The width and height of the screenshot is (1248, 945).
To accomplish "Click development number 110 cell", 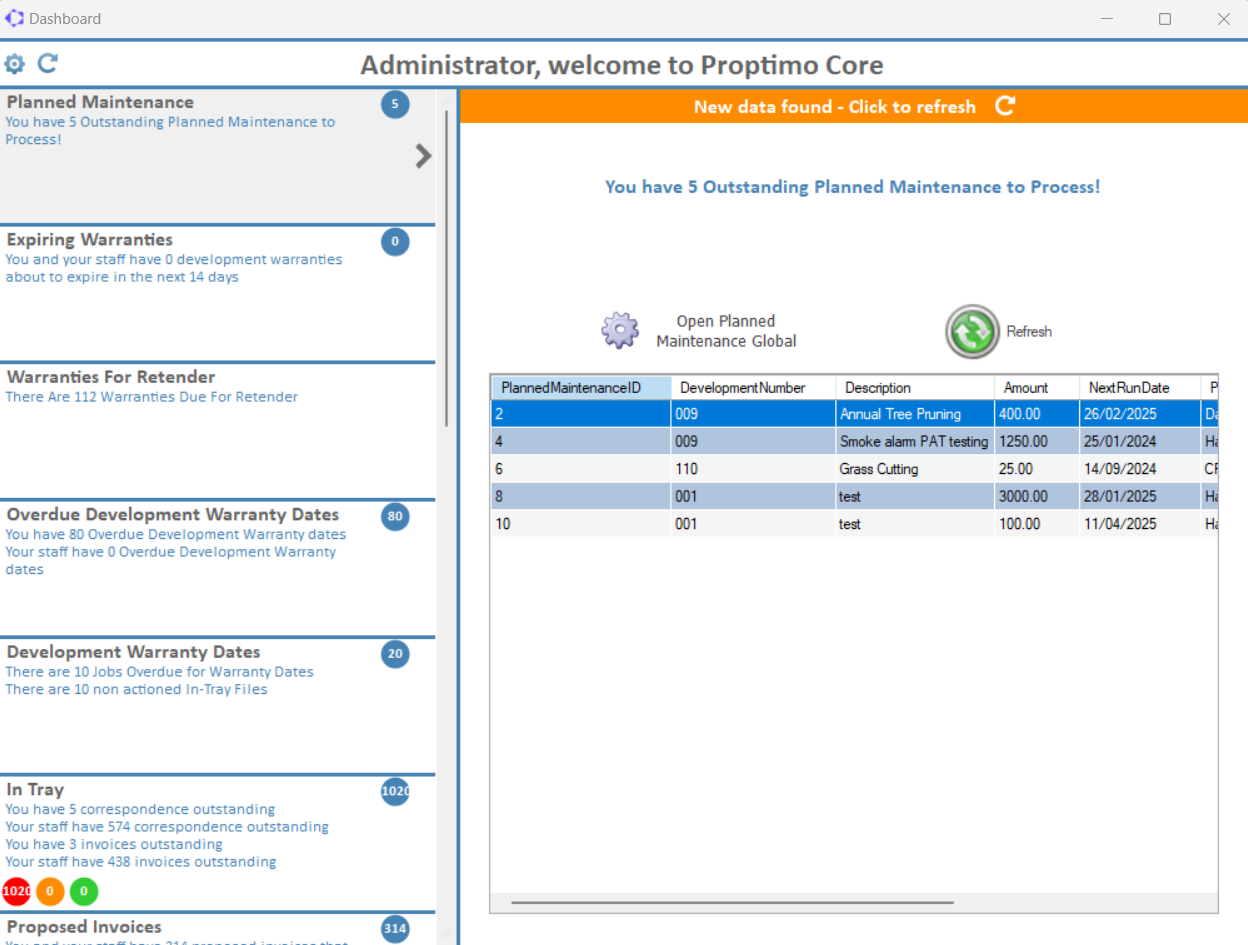I will (753, 469).
